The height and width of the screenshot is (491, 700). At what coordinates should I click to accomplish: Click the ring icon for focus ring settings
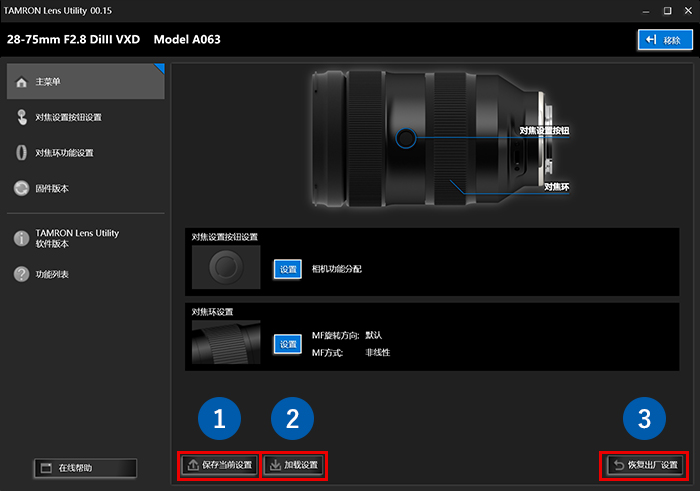(21, 153)
